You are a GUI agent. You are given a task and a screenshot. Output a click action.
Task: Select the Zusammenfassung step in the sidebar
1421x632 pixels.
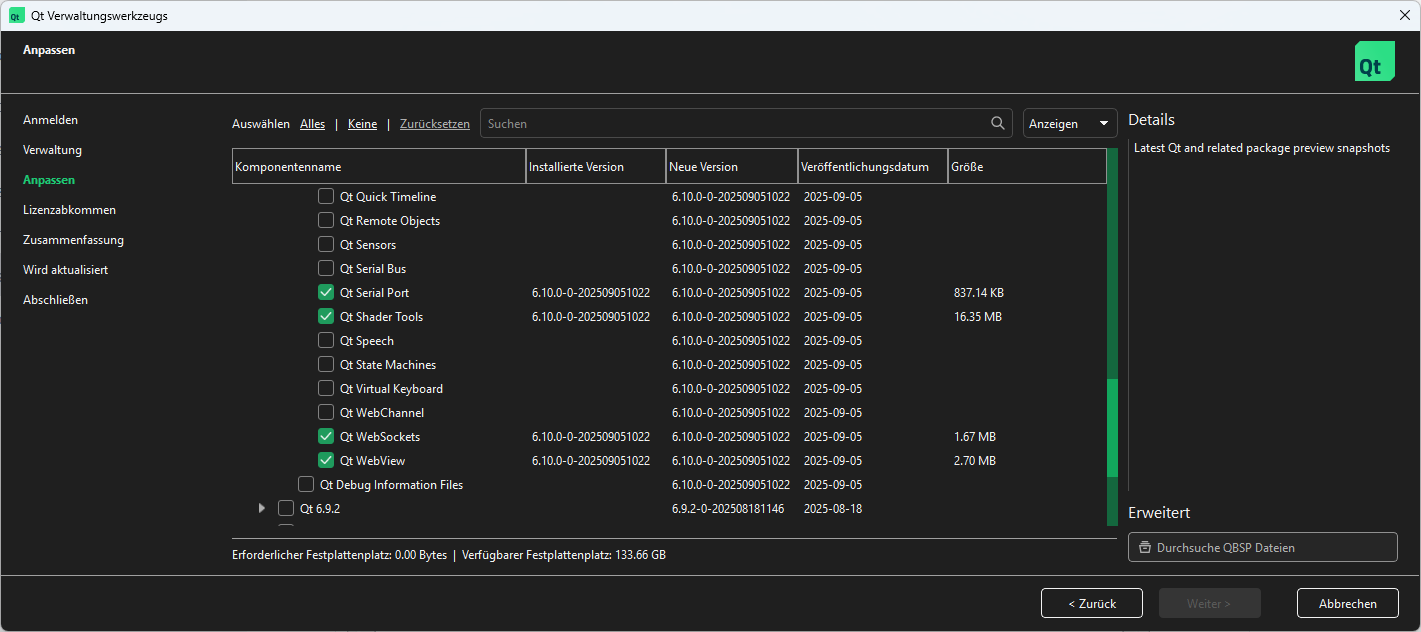click(x=73, y=240)
